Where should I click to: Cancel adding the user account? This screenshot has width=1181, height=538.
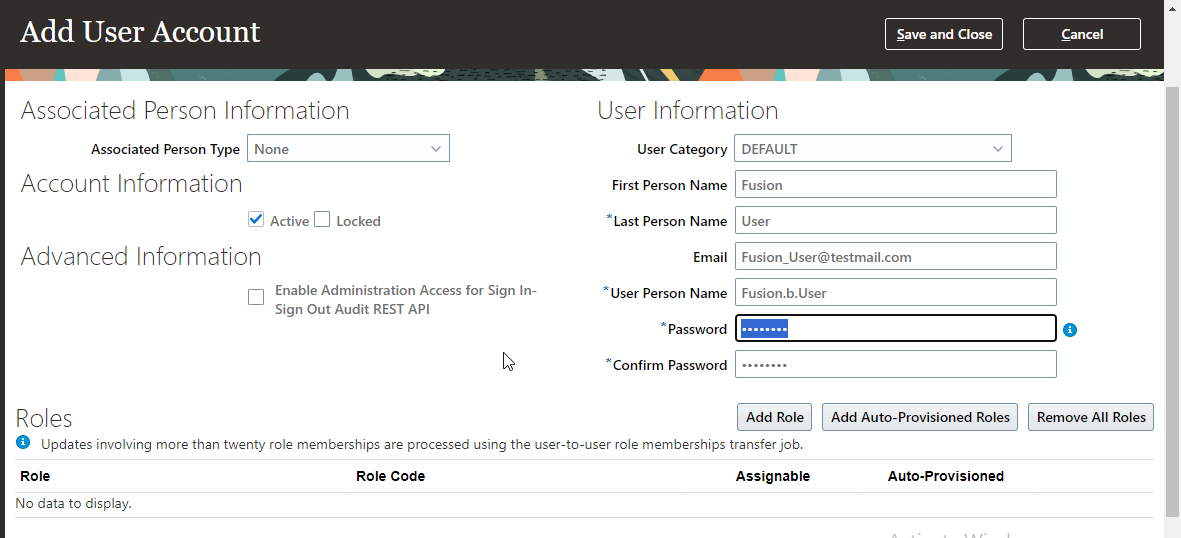click(x=1082, y=34)
